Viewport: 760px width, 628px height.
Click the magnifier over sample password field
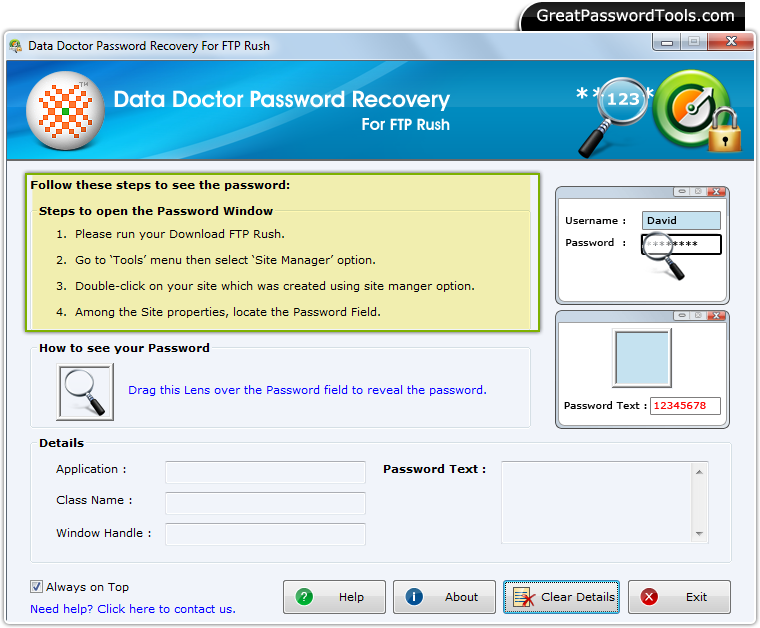(664, 255)
